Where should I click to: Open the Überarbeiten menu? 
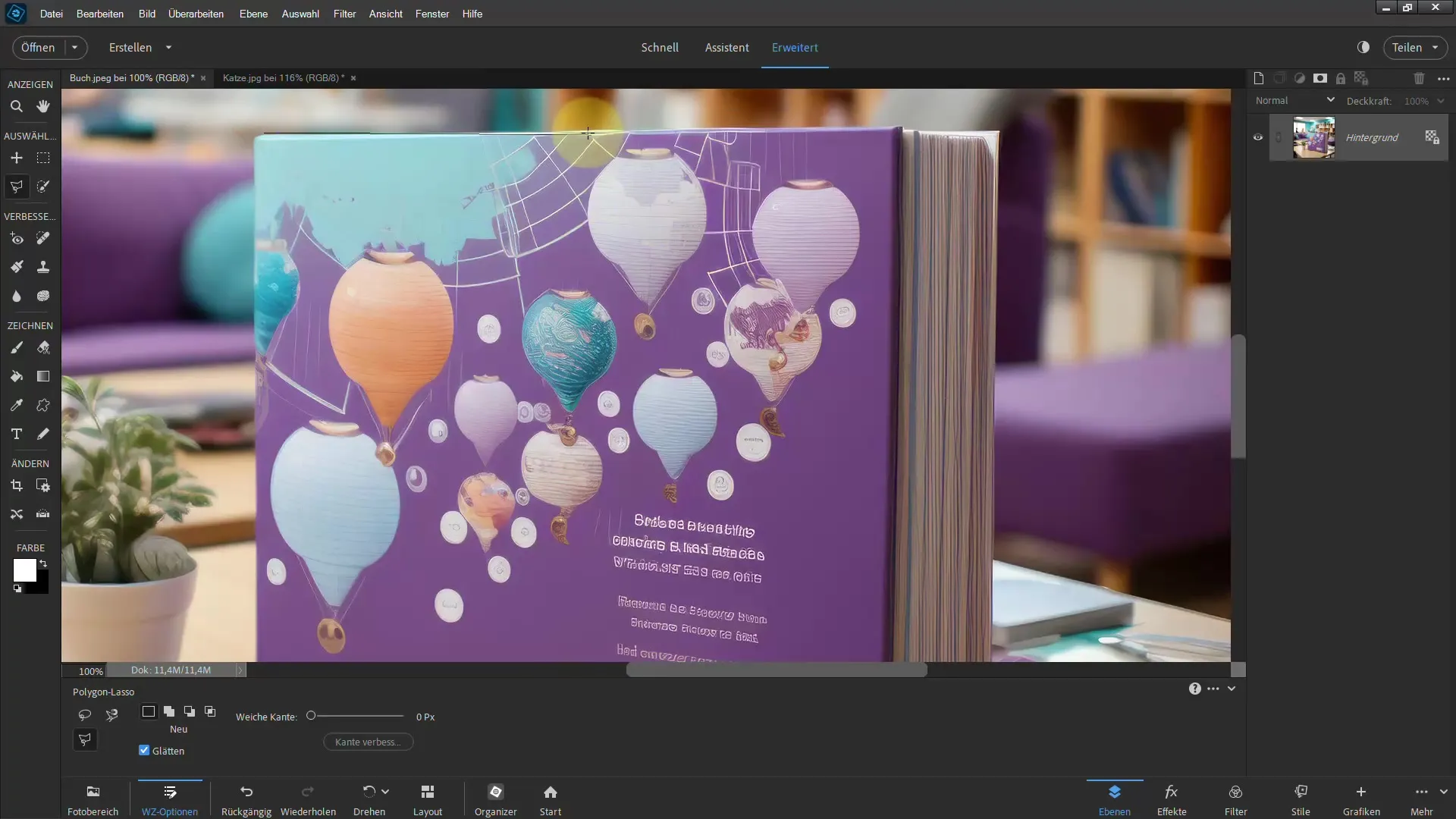(x=196, y=14)
